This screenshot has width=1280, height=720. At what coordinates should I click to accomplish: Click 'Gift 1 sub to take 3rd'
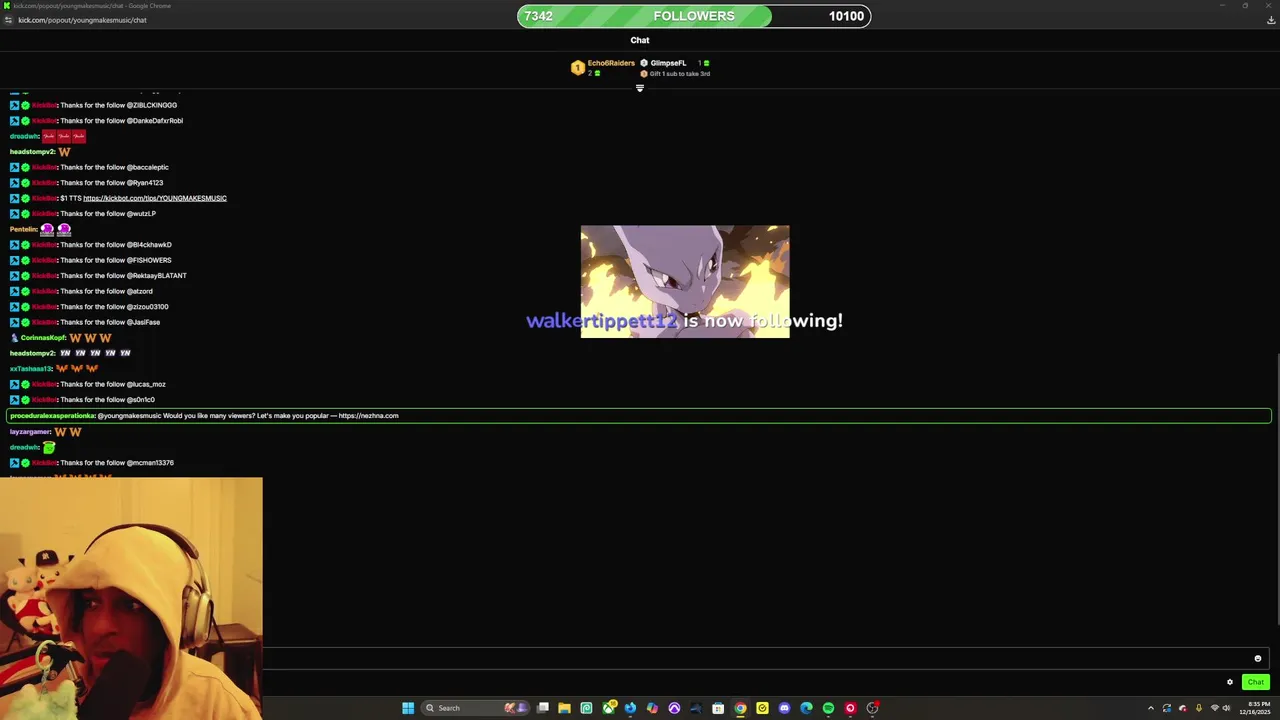tap(680, 74)
